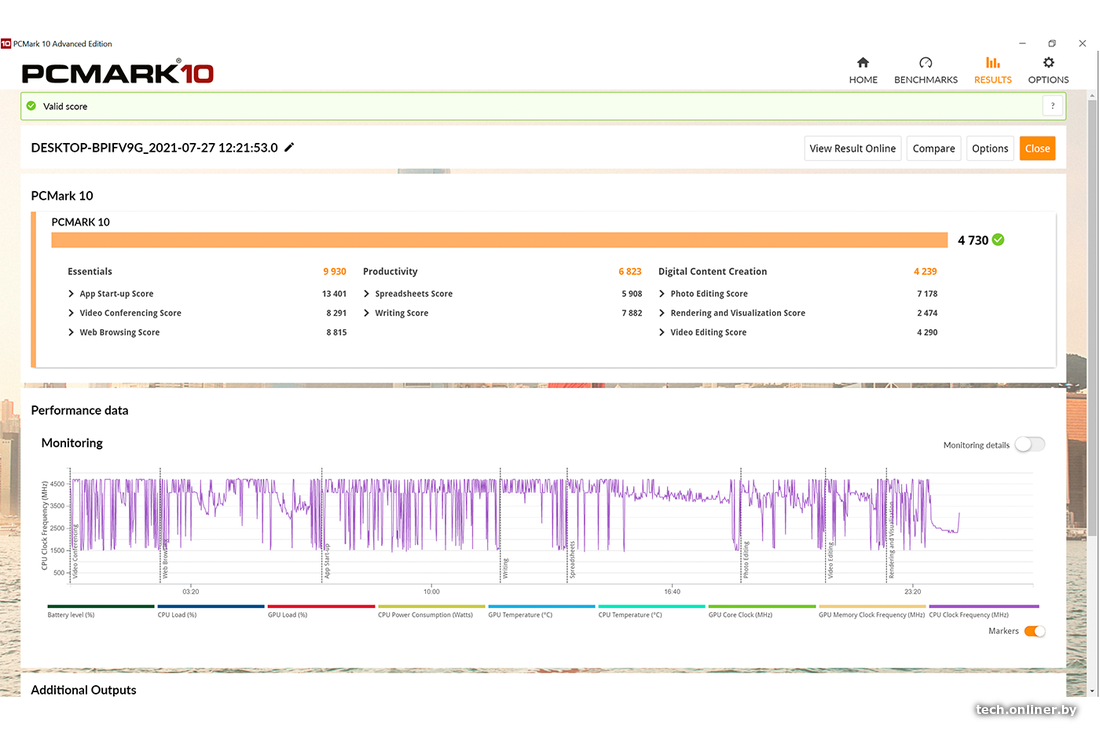The image size is (1100, 733).
Task: Click the Benchmarks gauge icon
Action: click(x=925, y=62)
